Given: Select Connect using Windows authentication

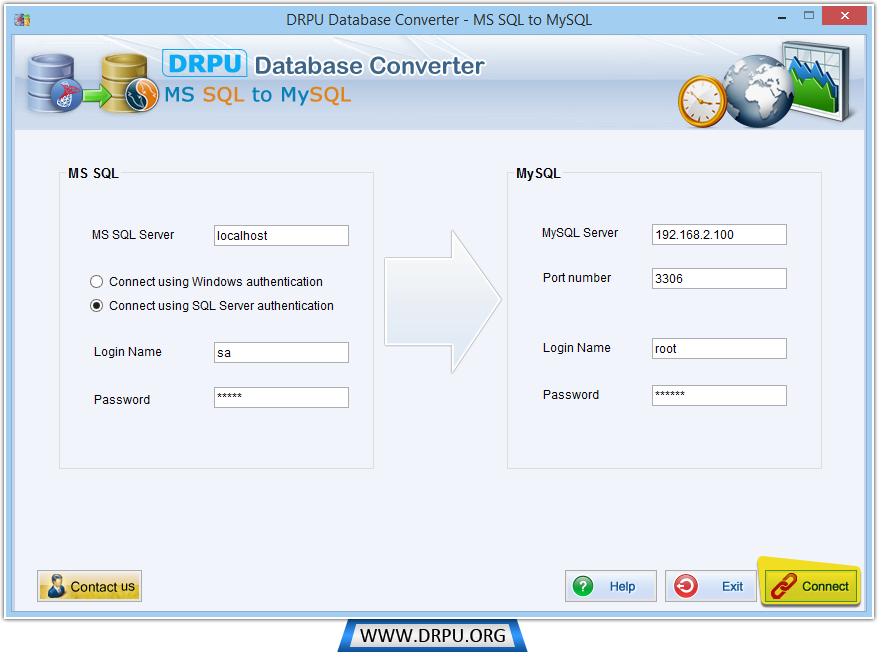Looking at the screenshot, I should coord(206,281).
